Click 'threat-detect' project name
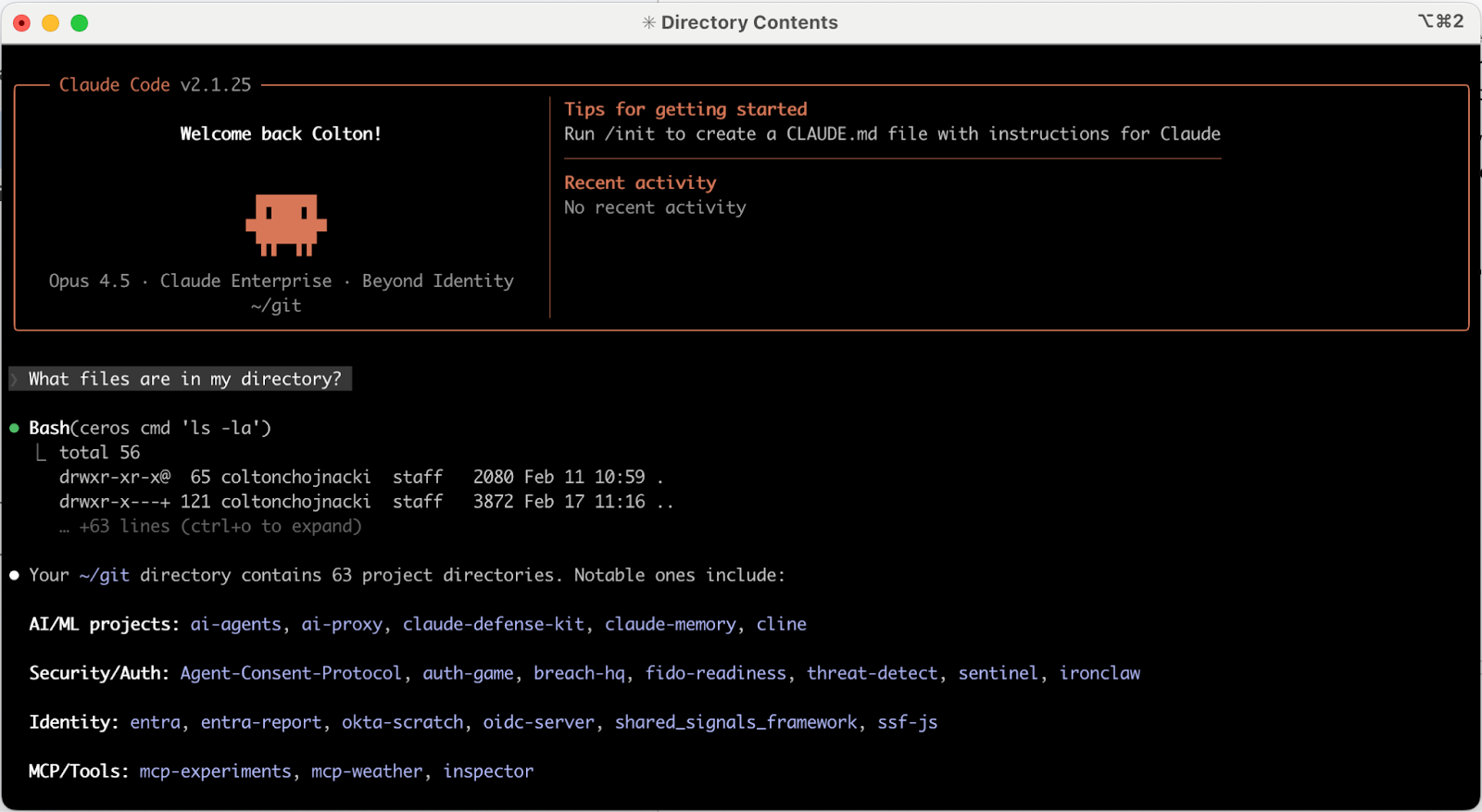1482x812 pixels. [x=872, y=673]
